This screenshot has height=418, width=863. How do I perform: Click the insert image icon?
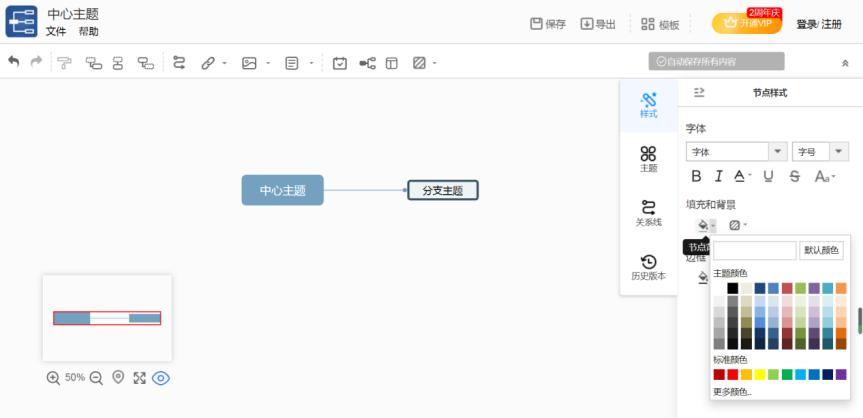point(249,63)
